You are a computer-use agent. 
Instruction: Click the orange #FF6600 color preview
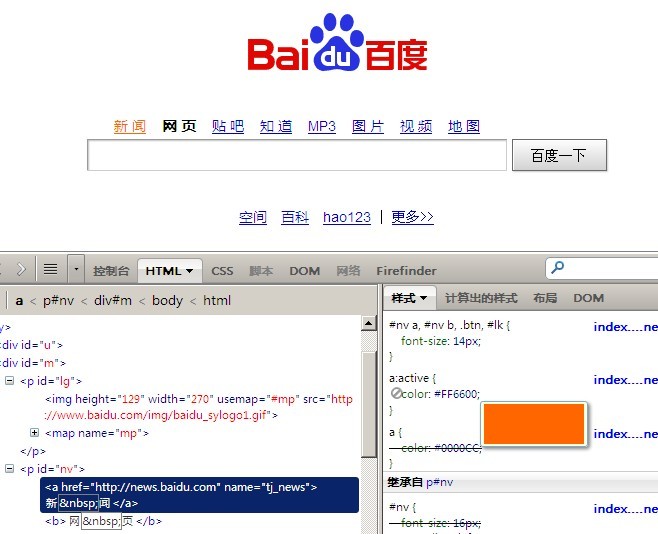pos(534,424)
